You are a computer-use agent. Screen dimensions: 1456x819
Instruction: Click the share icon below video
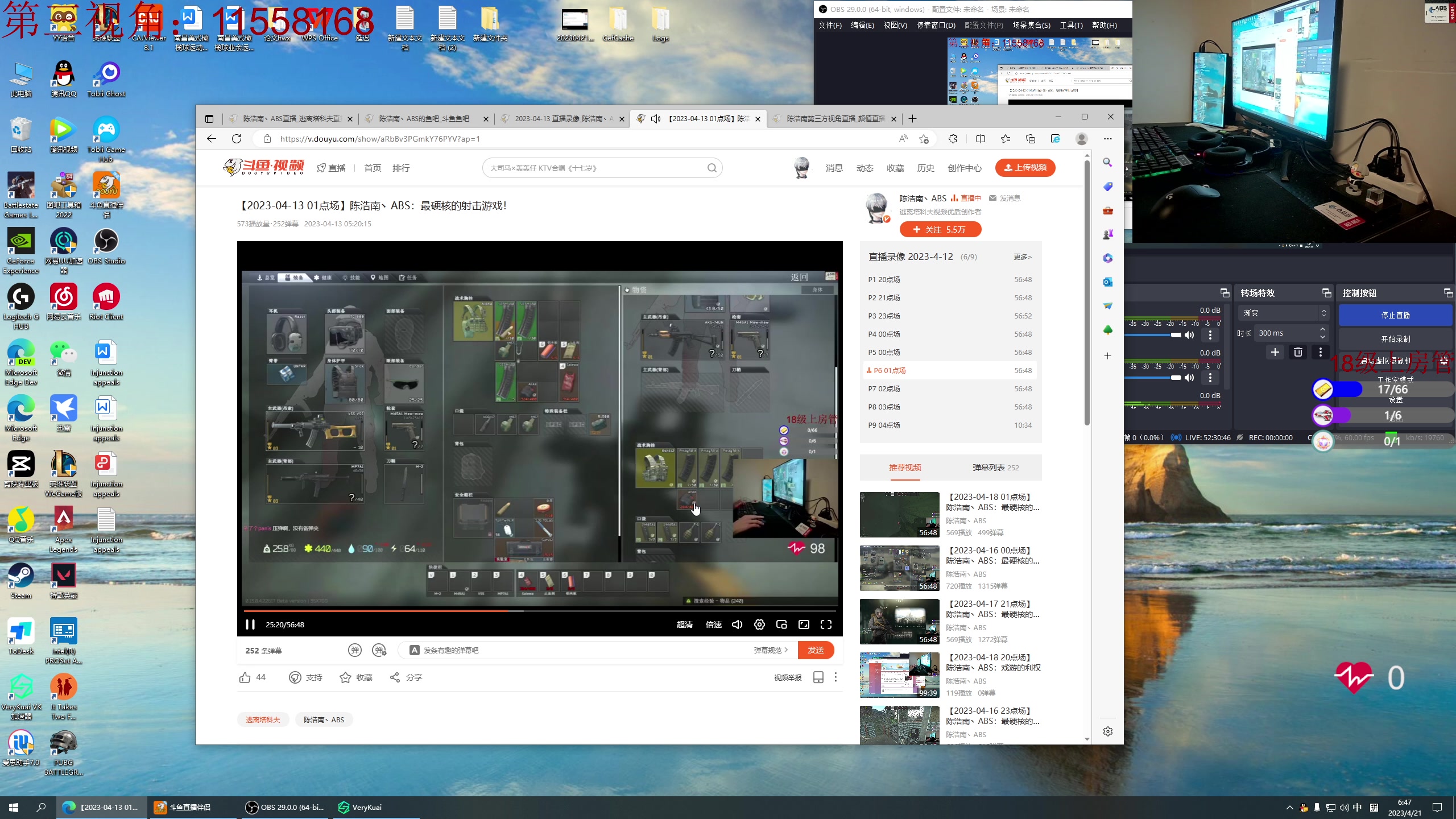pyautogui.click(x=395, y=677)
